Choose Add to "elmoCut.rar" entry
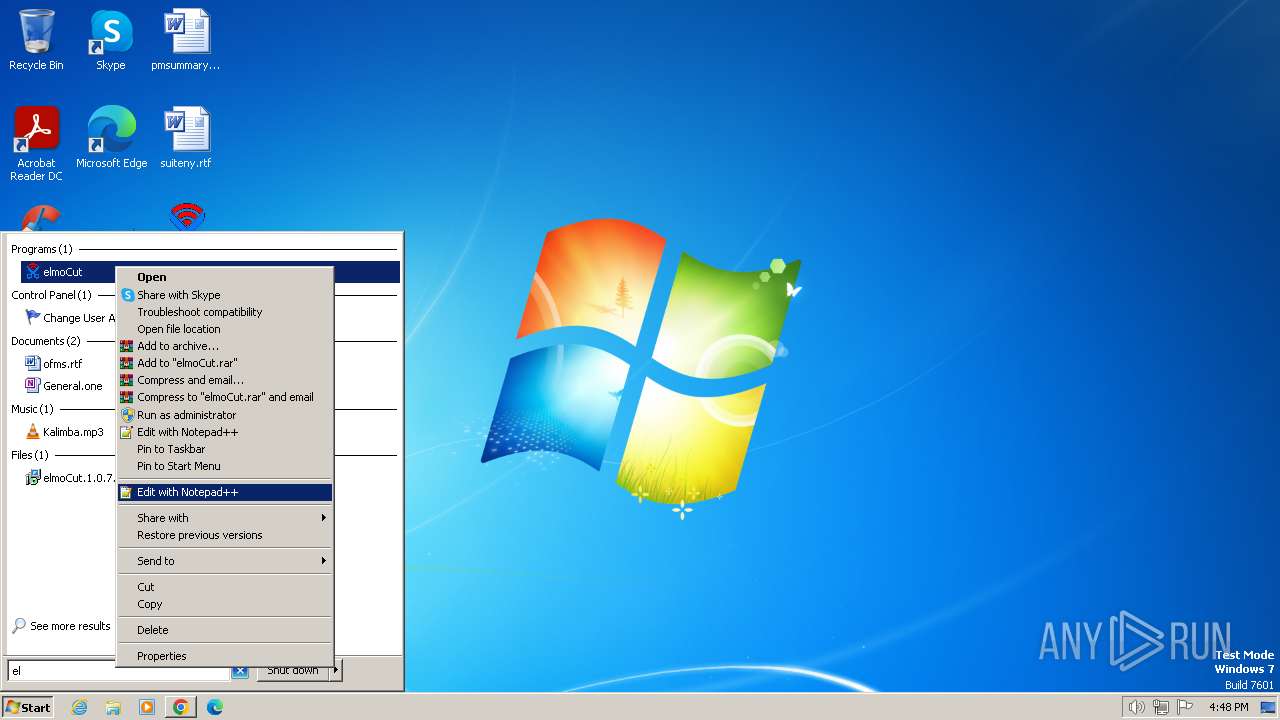The image size is (1280, 720). [x=224, y=363]
